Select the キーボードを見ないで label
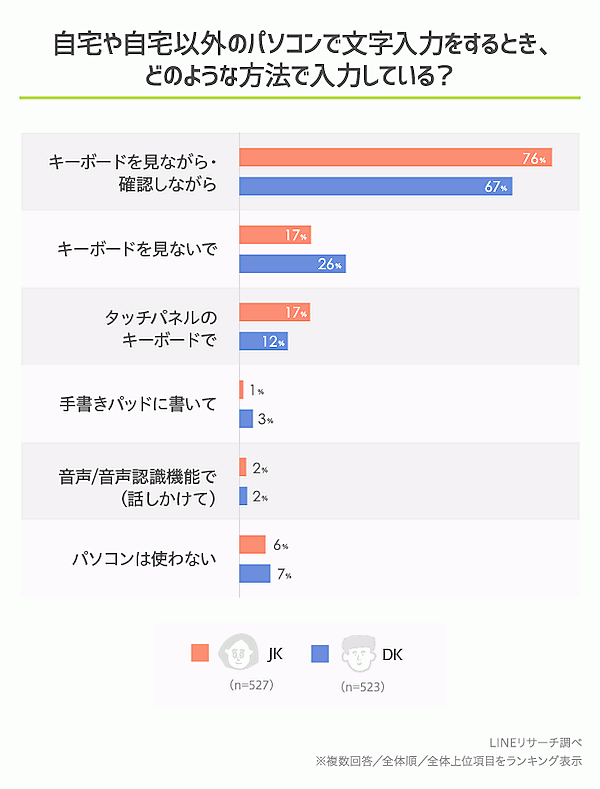 pyautogui.click(x=137, y=249)
